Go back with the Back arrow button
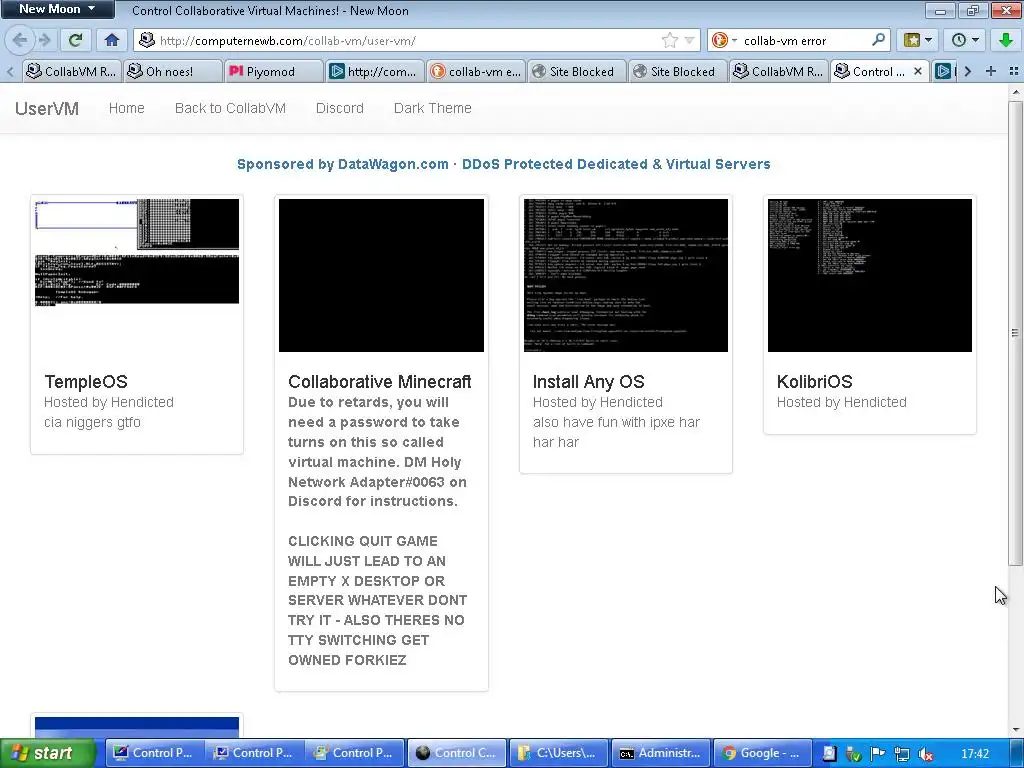The image size is (1024, 768). pos(20,40)
